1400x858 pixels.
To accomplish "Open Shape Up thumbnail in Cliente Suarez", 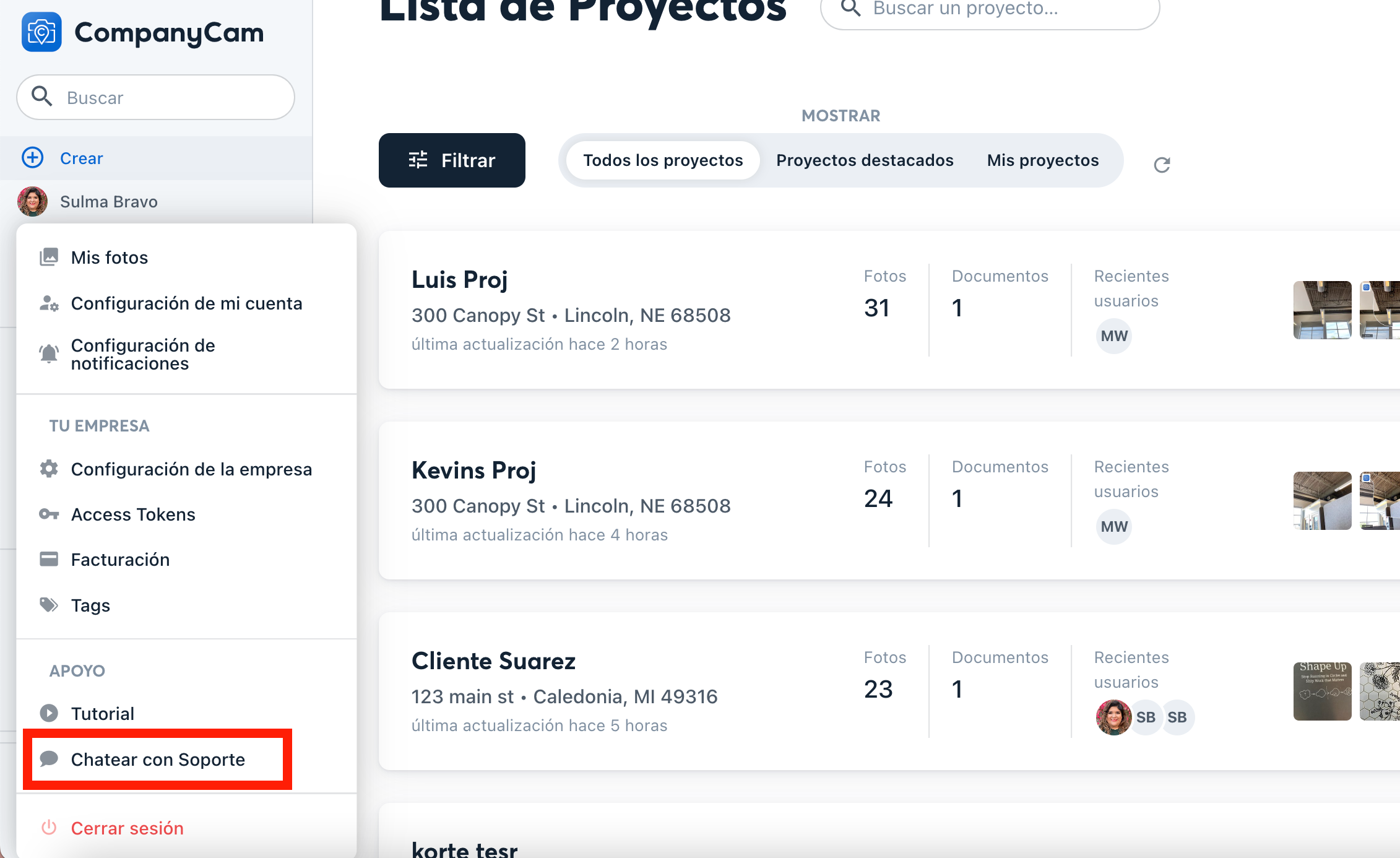I will pos(1322,691).
